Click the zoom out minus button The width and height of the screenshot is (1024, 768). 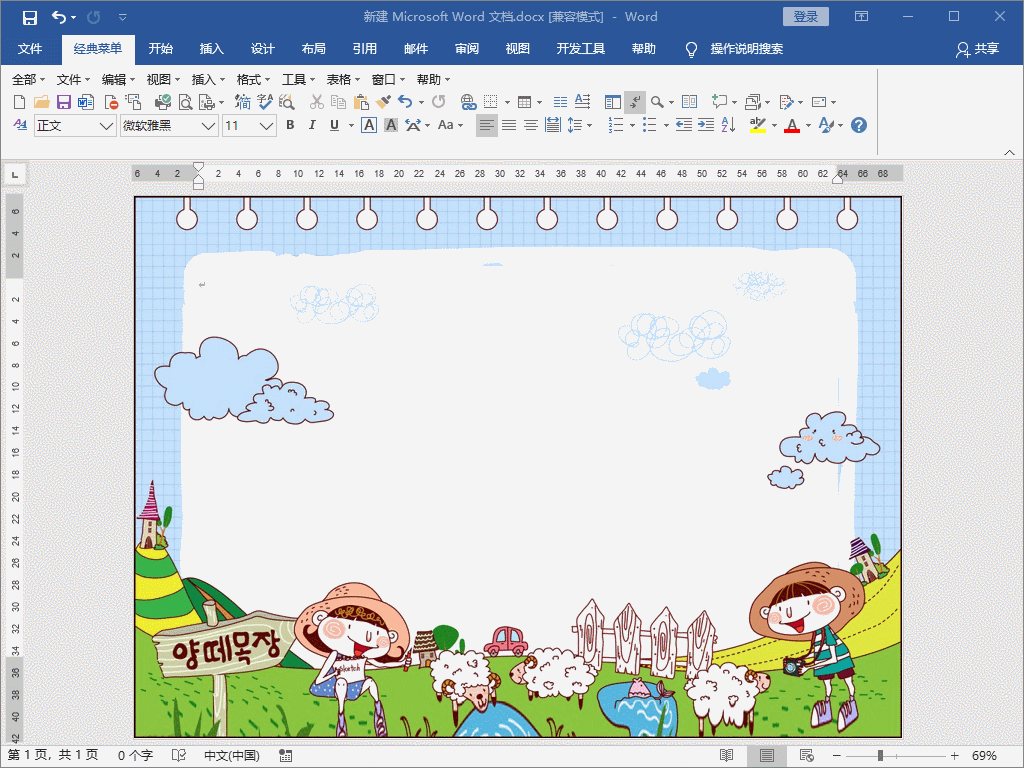[837, 756]
